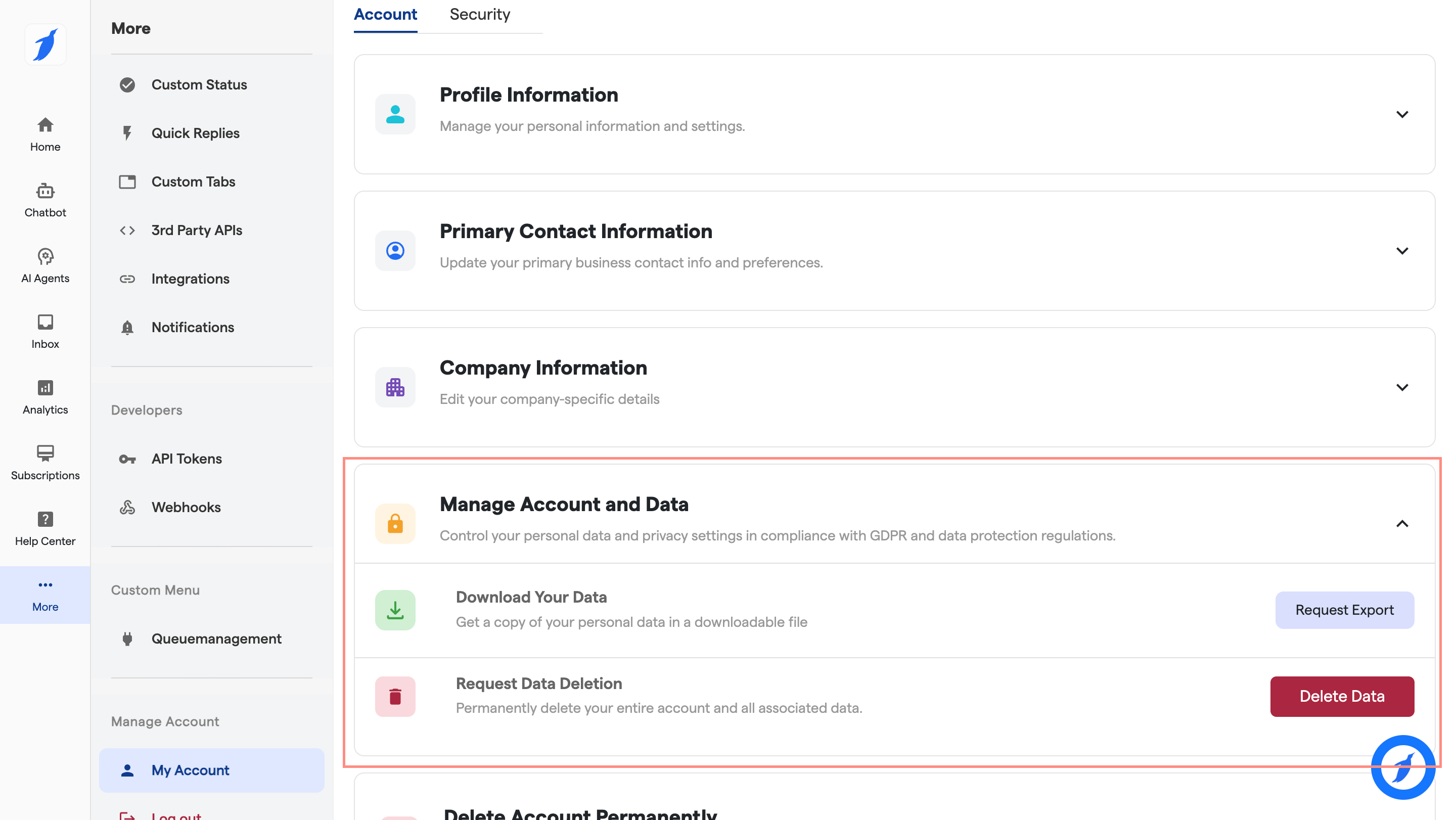Expand the Profile Information section
This screenshot has width=1456, height=820.
click(x=1402, y=114)
